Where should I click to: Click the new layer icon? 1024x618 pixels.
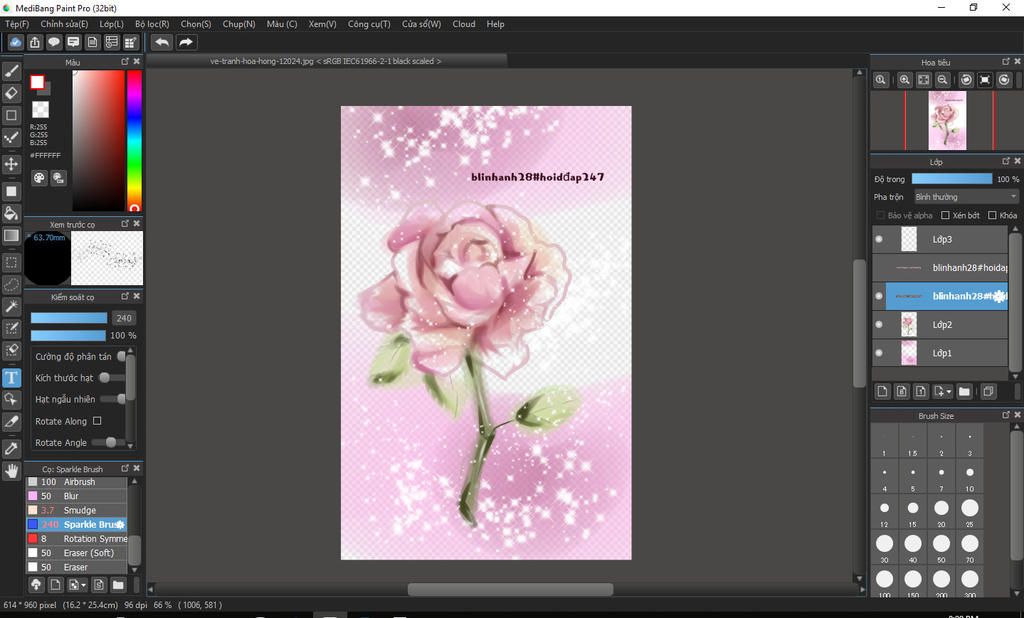(x=882, y=391)
